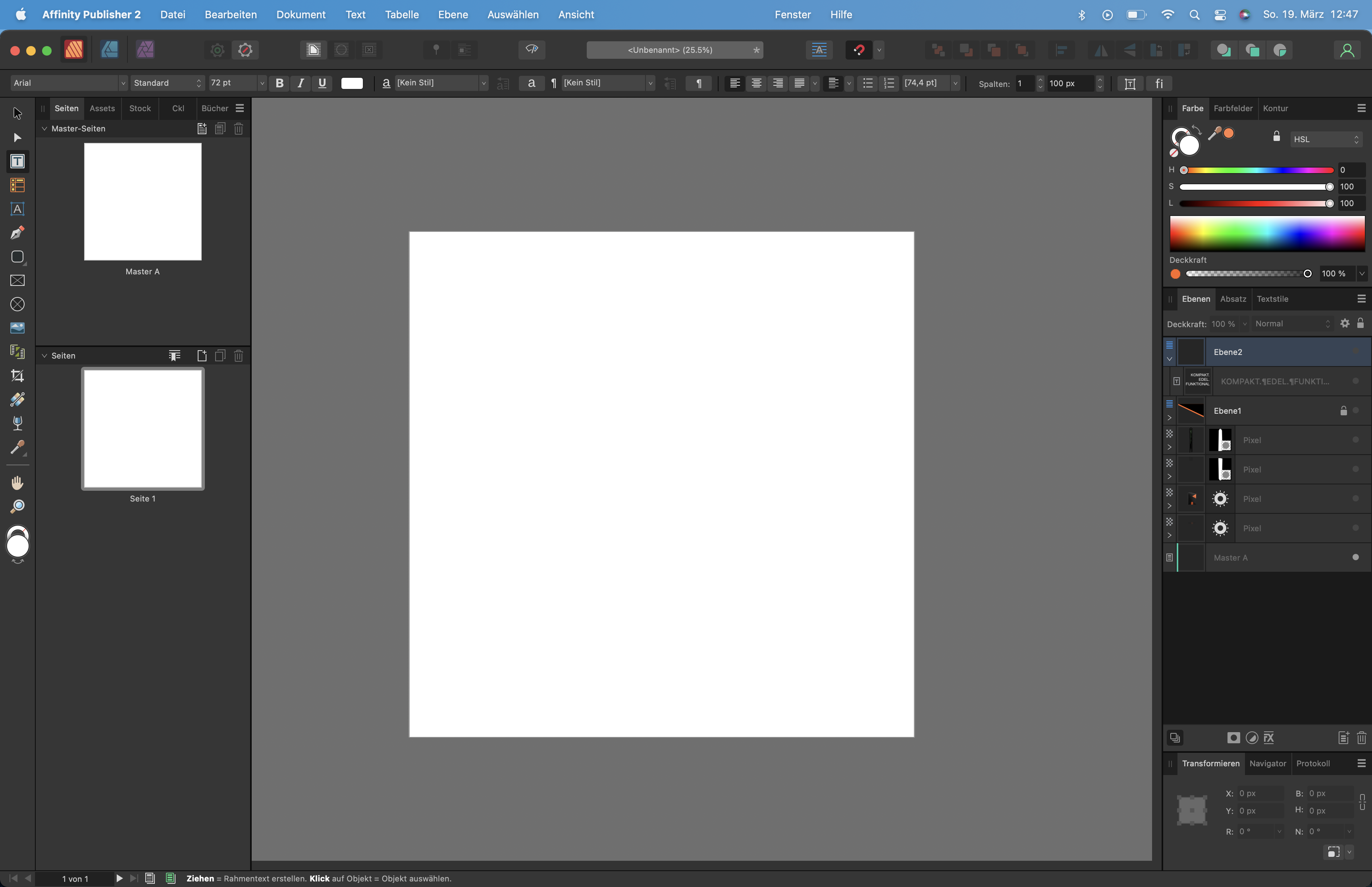Expand the Ebene1 layer group
Image resolution: width=1372 pixels, height=887 pixels.
pyautogui.click(x=1170, y=418)
